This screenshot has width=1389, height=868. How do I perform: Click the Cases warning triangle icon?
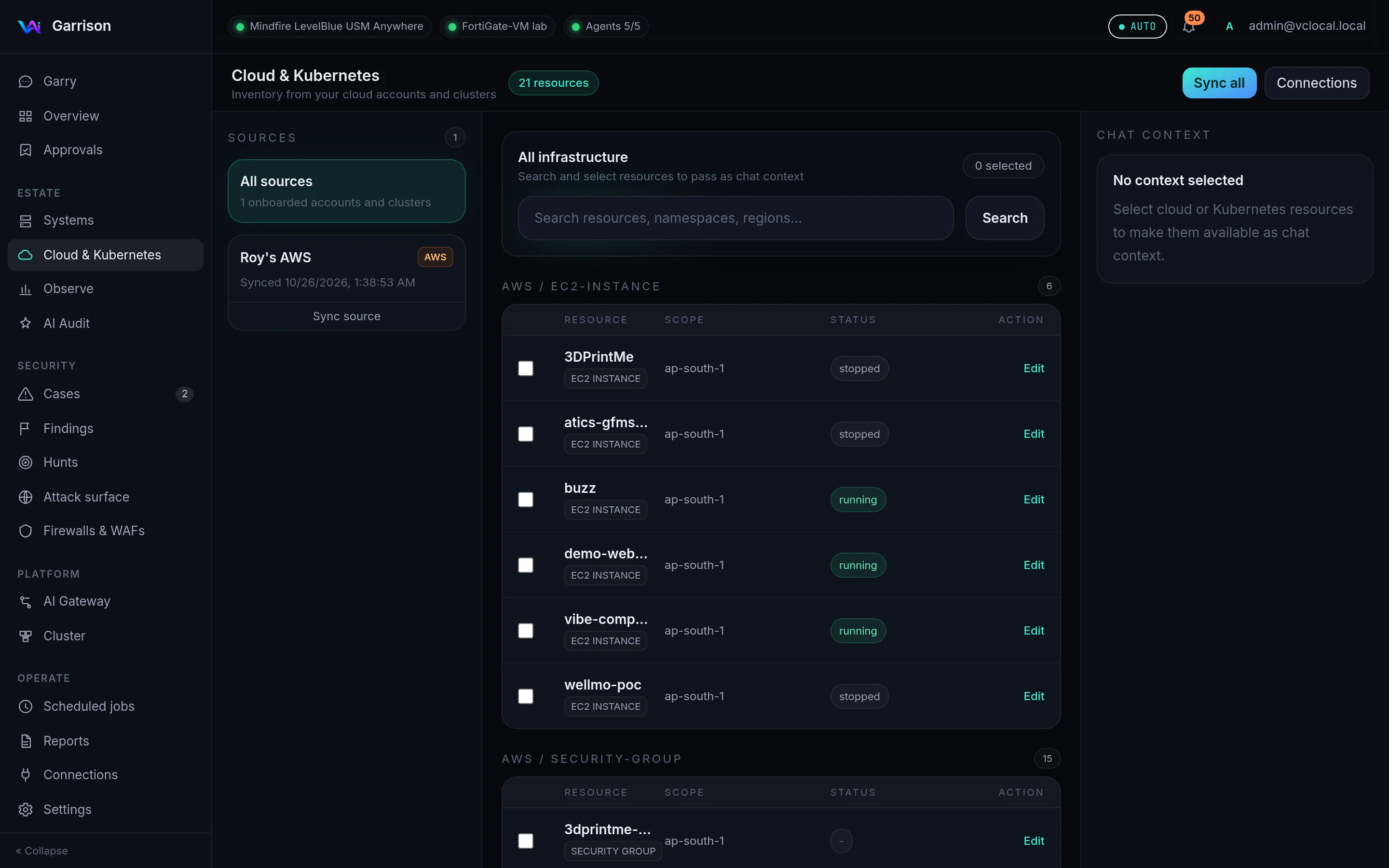25,394
